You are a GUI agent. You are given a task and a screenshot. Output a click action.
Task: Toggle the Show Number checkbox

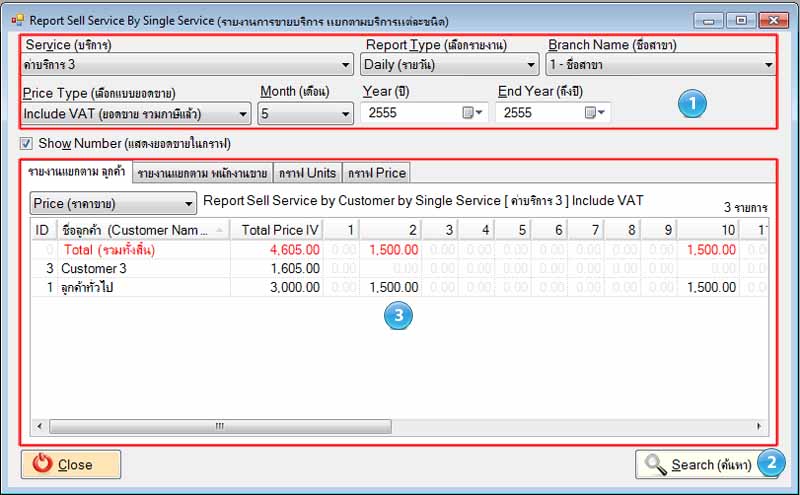[26, 144]
